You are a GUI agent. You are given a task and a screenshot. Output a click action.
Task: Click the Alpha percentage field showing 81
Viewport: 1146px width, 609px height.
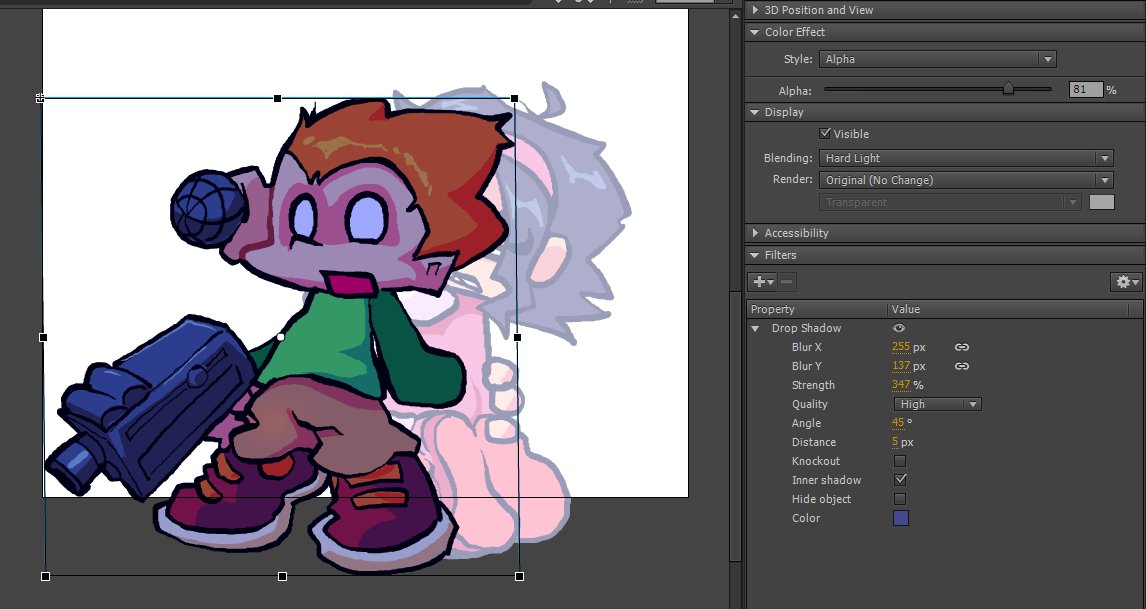click(x=1085, y=90)
